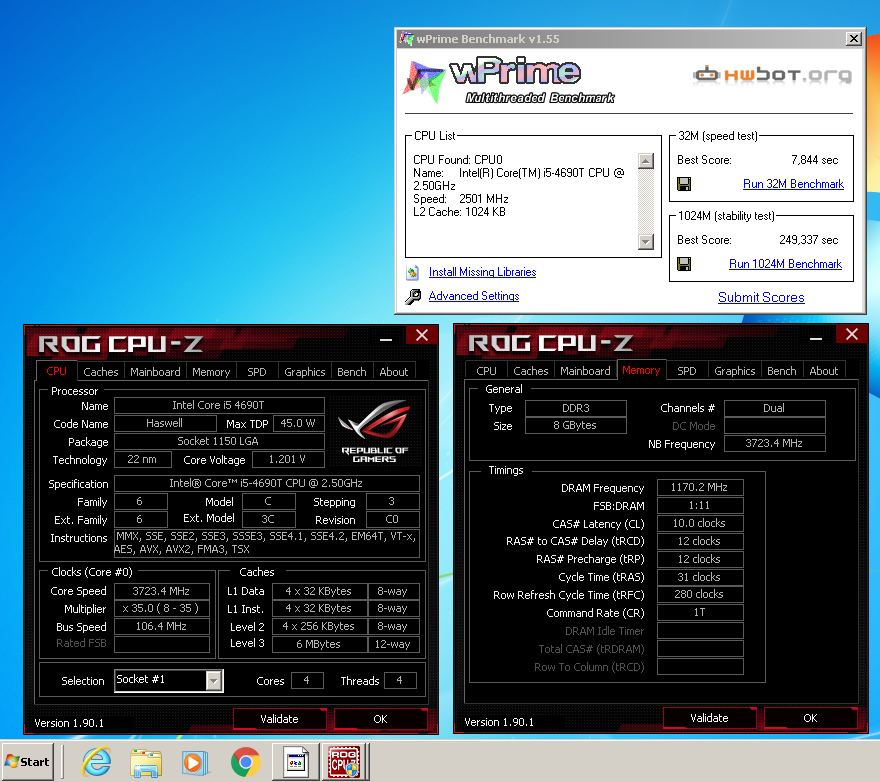This screenshot has width=880, height=782.
Task: Open Graphics tab in left CPU-Z
Action: click(305, 372)
